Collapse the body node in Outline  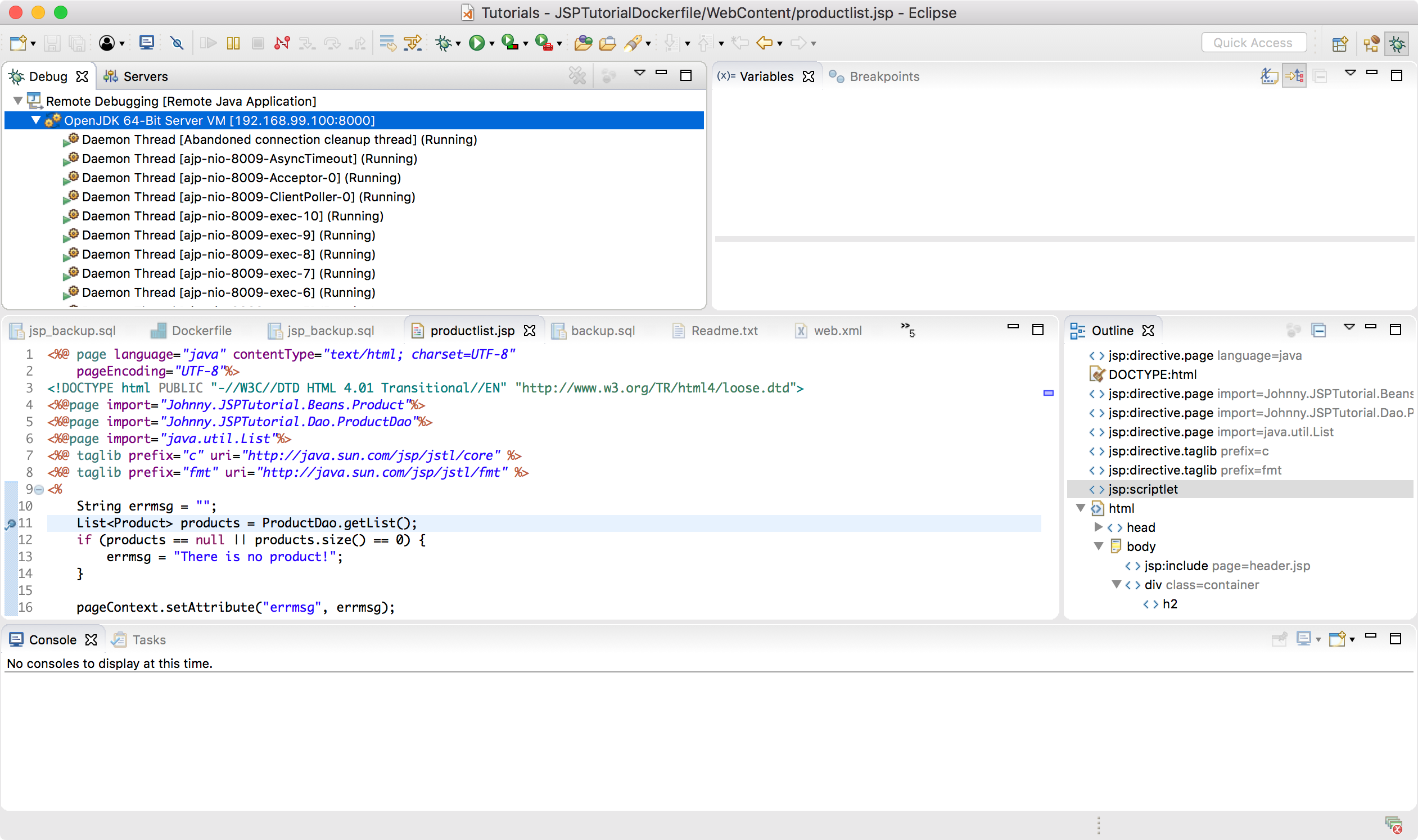coord(1098,547)
